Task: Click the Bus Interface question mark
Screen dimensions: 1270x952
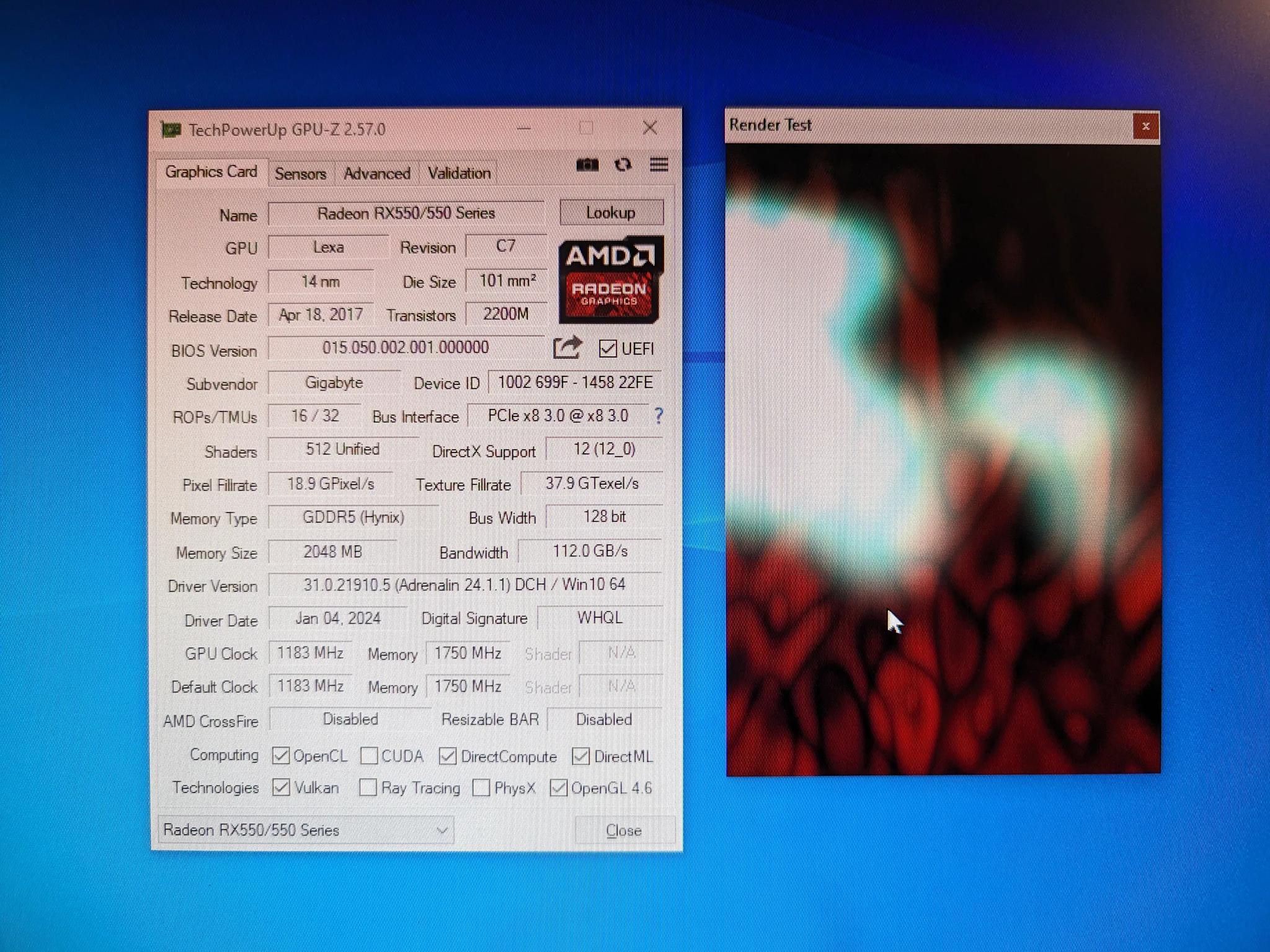Action: coord(659,416)
